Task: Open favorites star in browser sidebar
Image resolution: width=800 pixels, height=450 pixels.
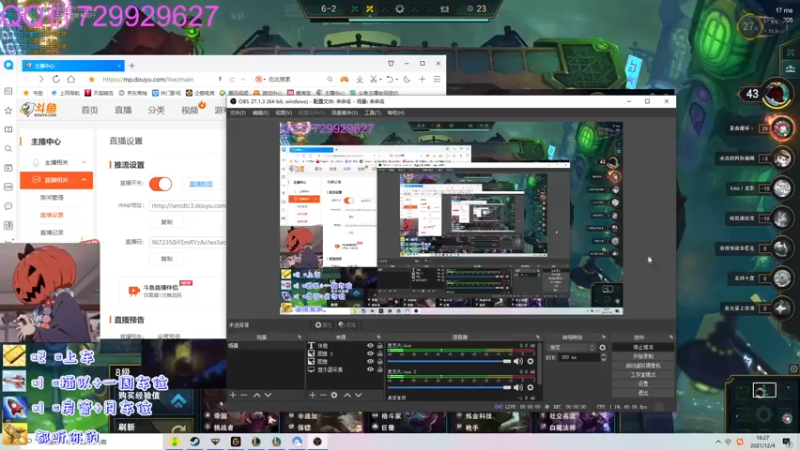Action: pyautogui.click(x=8, y=110)
